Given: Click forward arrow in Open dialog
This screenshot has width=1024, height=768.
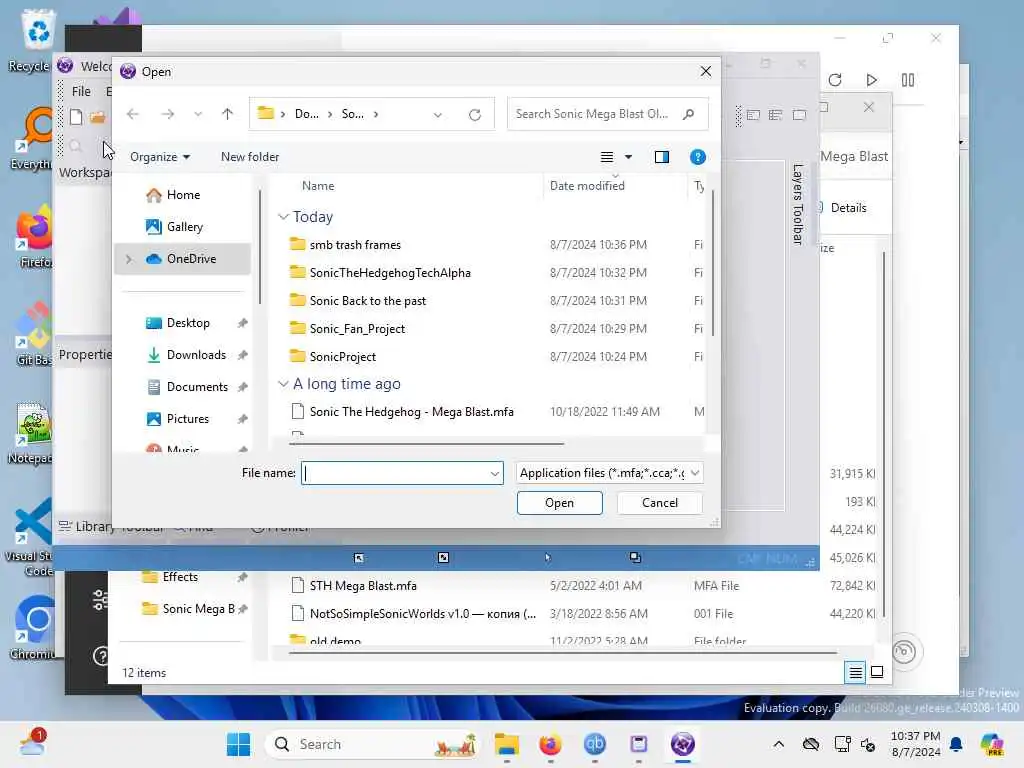Looking at the screenshot, I should coord(168,114).
